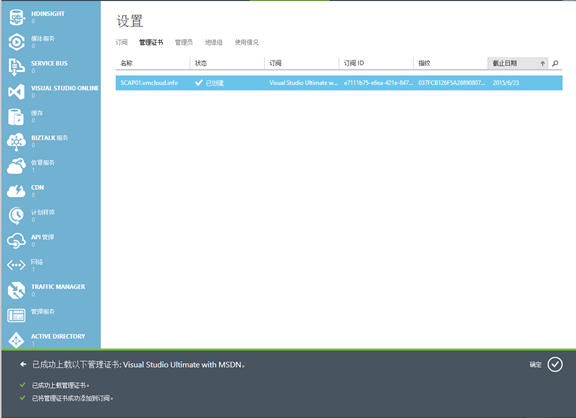The height and width of the screenshot is (418, 576).
Task: Switch to the 地缘组 tab
Action: (214, 42)
